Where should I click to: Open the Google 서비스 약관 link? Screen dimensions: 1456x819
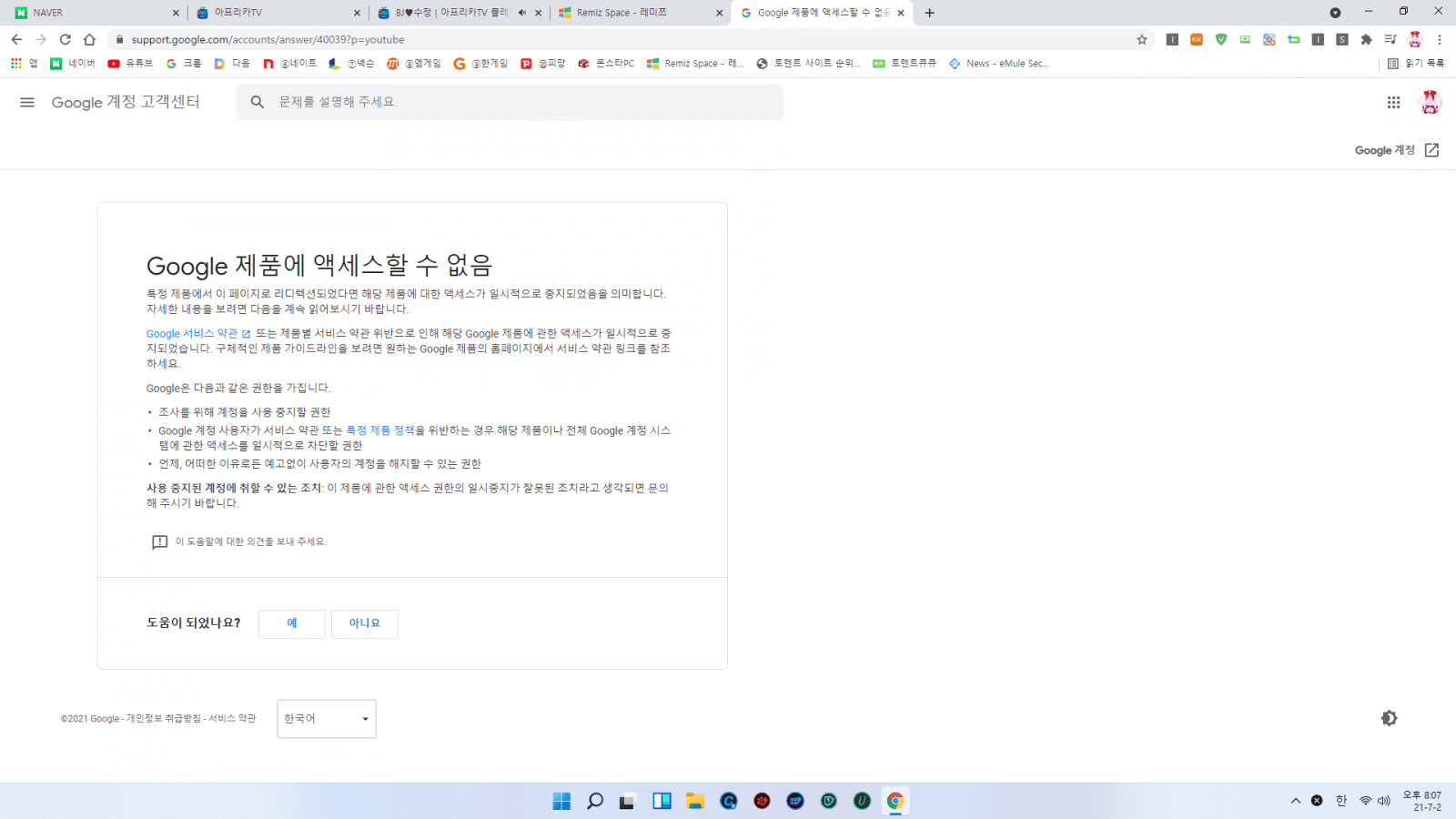coord(198,334)
